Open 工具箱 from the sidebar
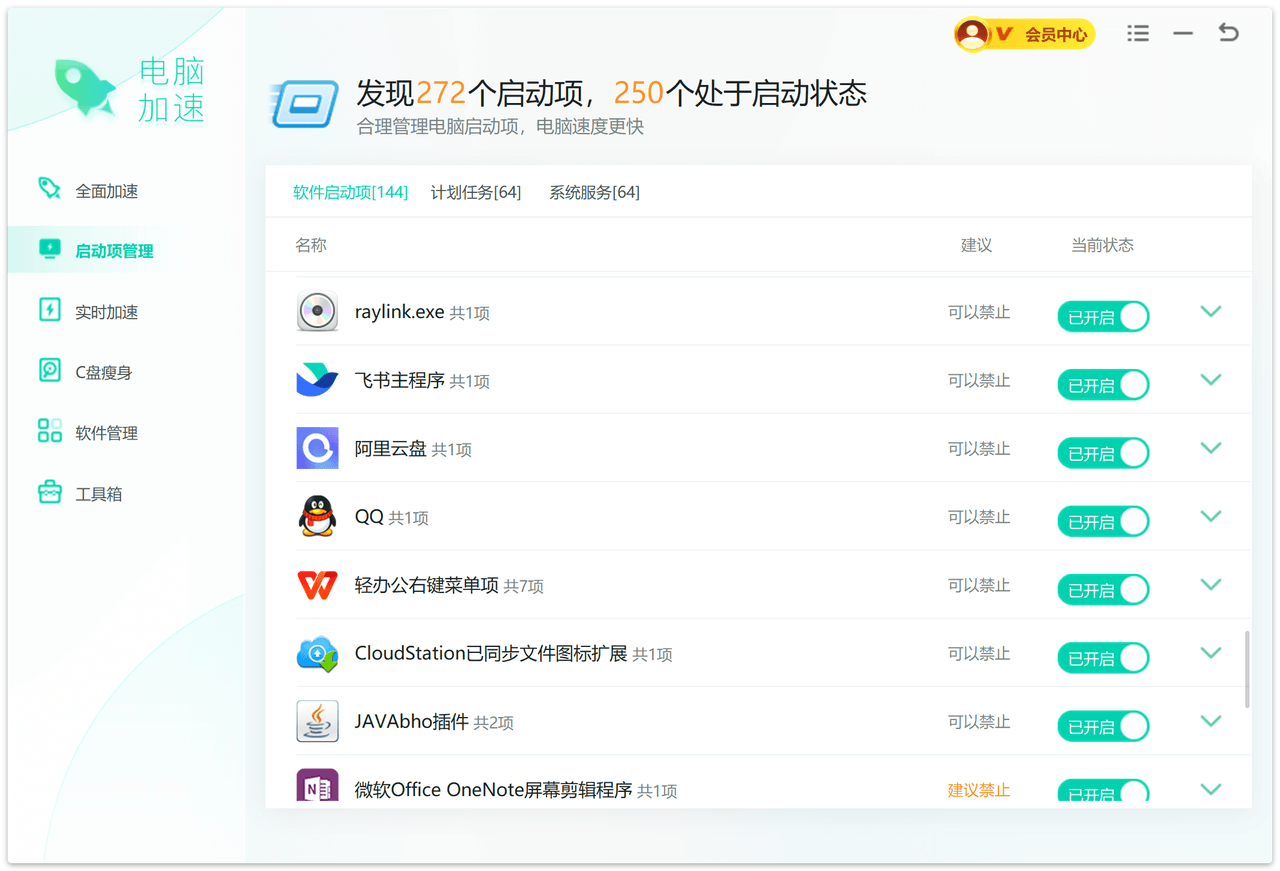The image size is (1280, 871). [98, 494]
